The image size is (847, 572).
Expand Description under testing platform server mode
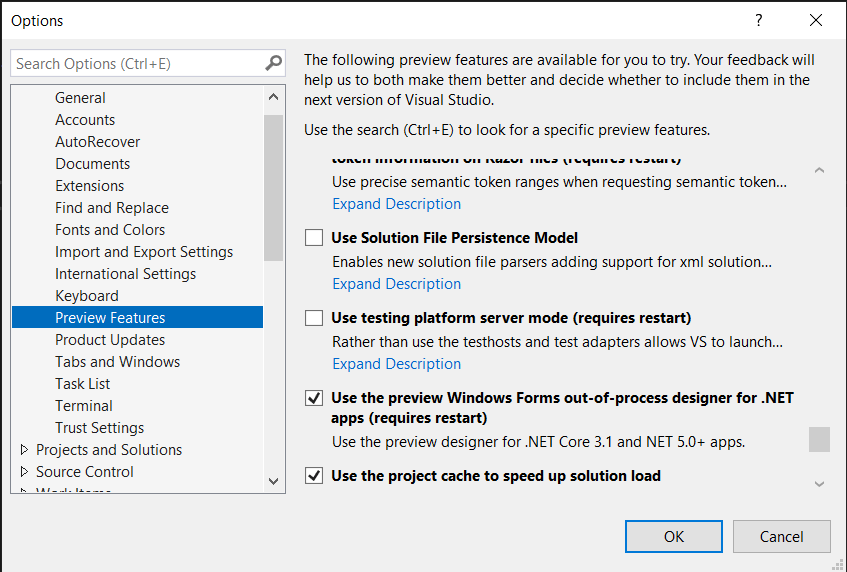pos(396,364)
